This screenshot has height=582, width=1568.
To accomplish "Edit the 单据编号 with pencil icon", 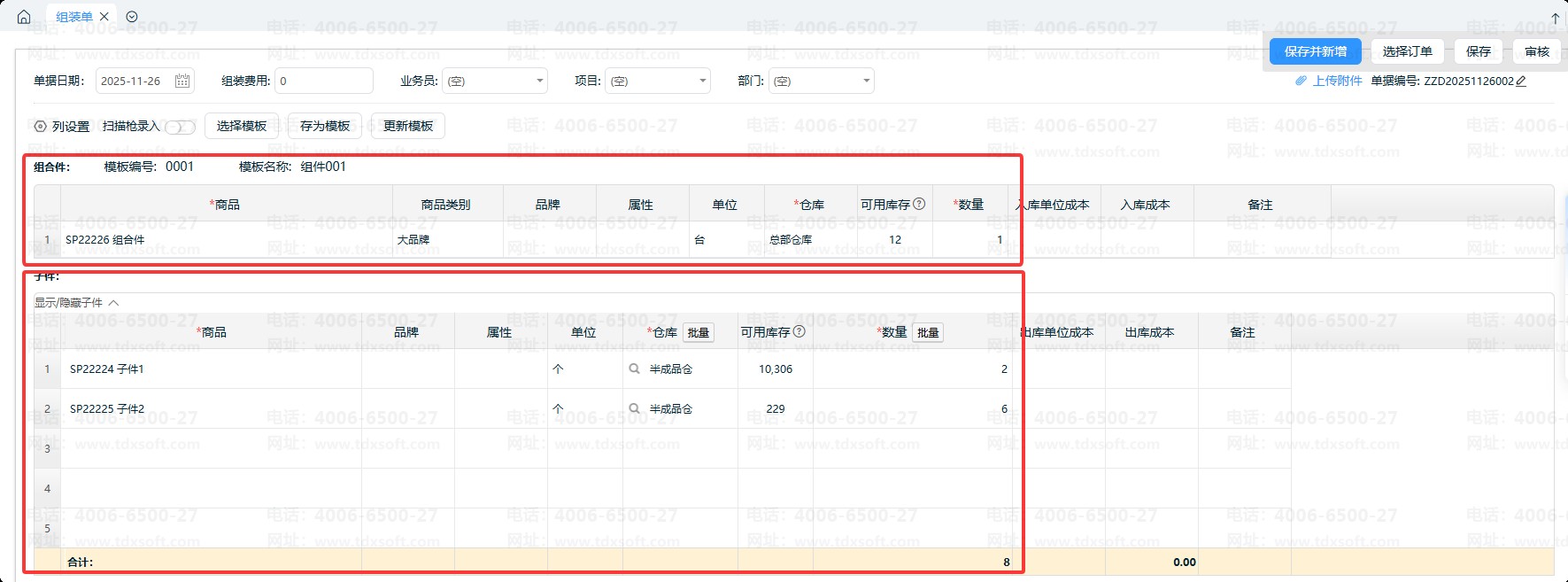I will click(1521, 81).
